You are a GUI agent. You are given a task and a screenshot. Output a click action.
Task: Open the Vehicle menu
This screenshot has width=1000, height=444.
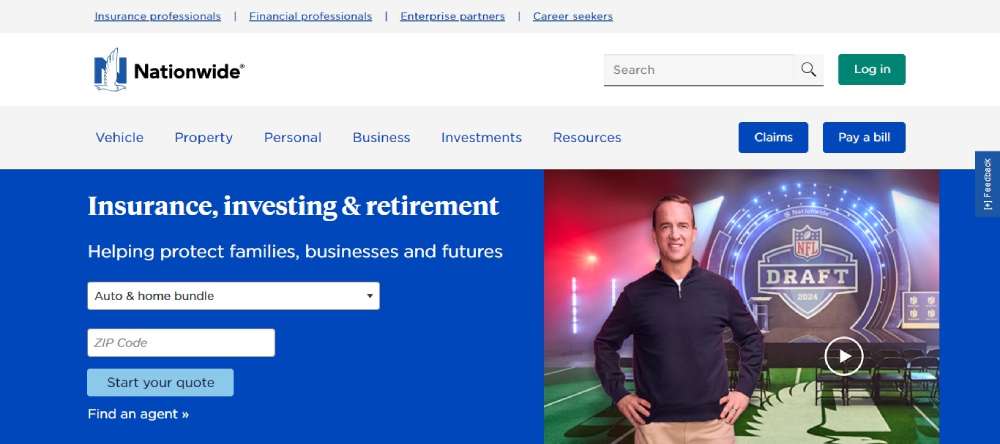pyautogui.click(x=119, y=138)
